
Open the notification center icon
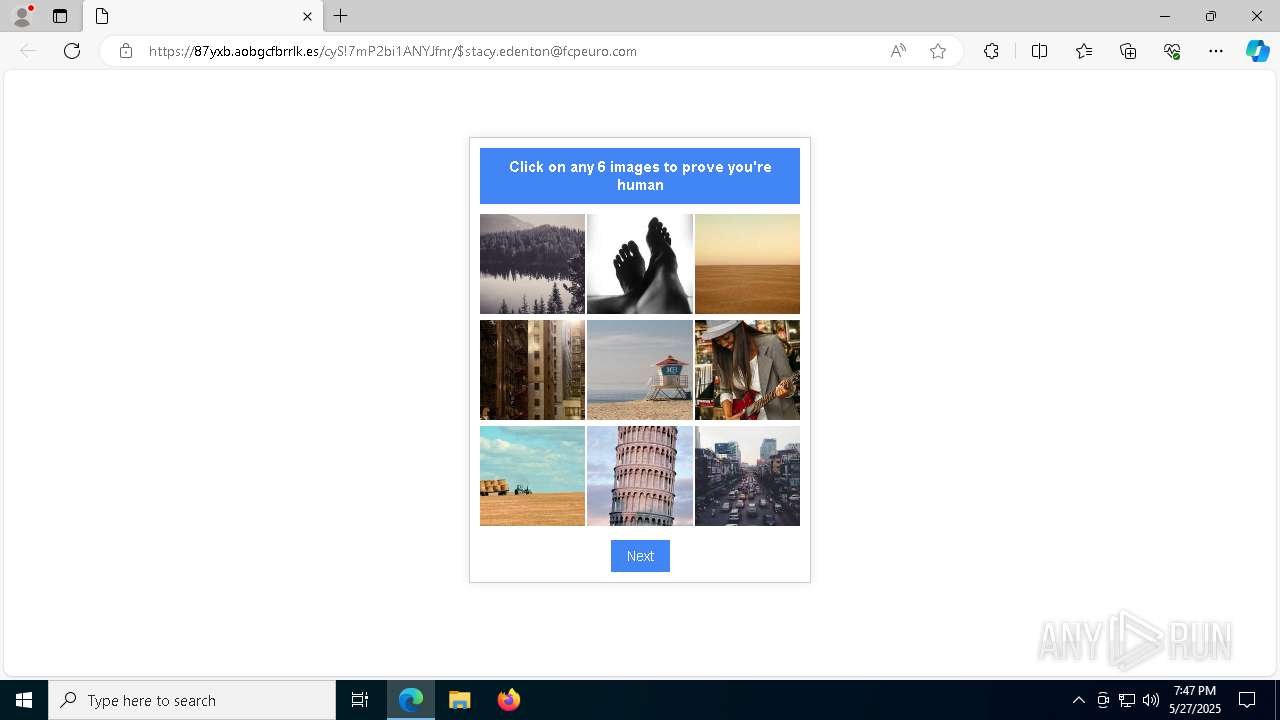click(x=1247, y=700)
